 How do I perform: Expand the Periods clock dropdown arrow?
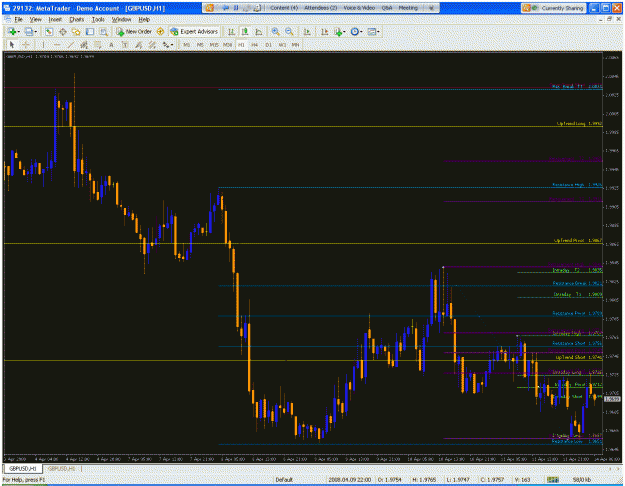(361, 32)
